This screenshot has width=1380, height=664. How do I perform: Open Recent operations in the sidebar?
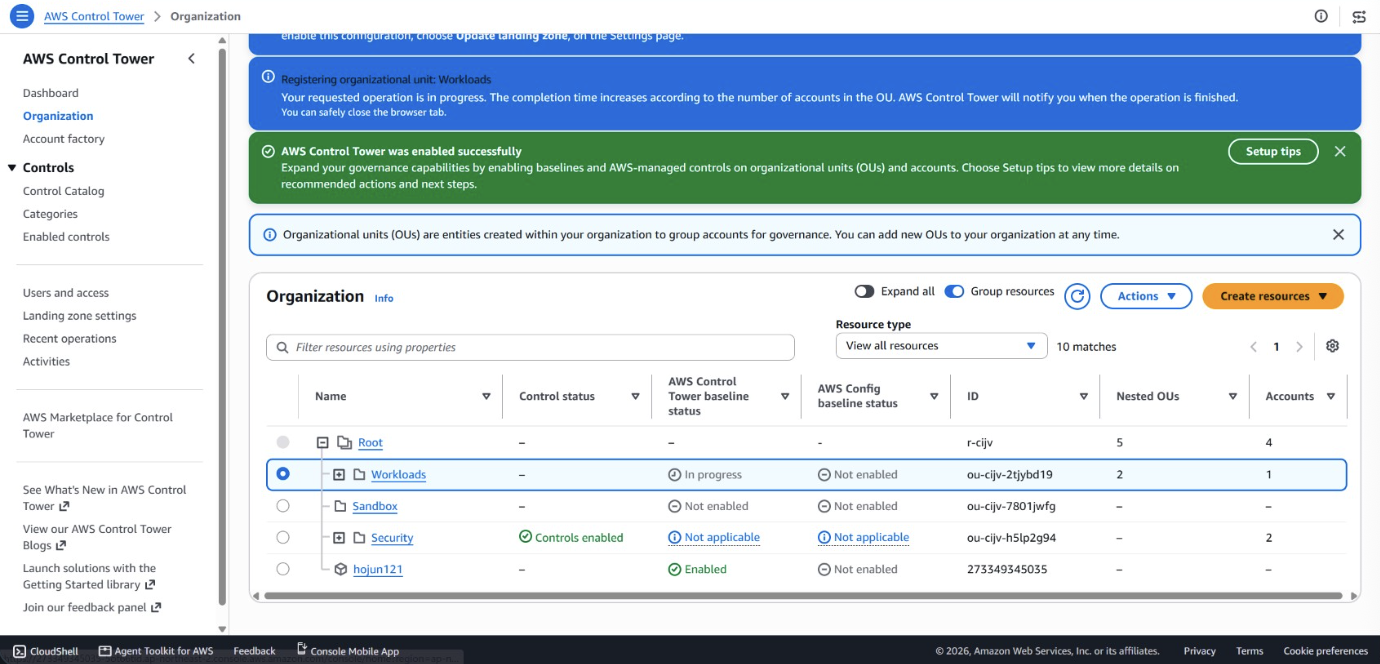[x=70, y=339]
